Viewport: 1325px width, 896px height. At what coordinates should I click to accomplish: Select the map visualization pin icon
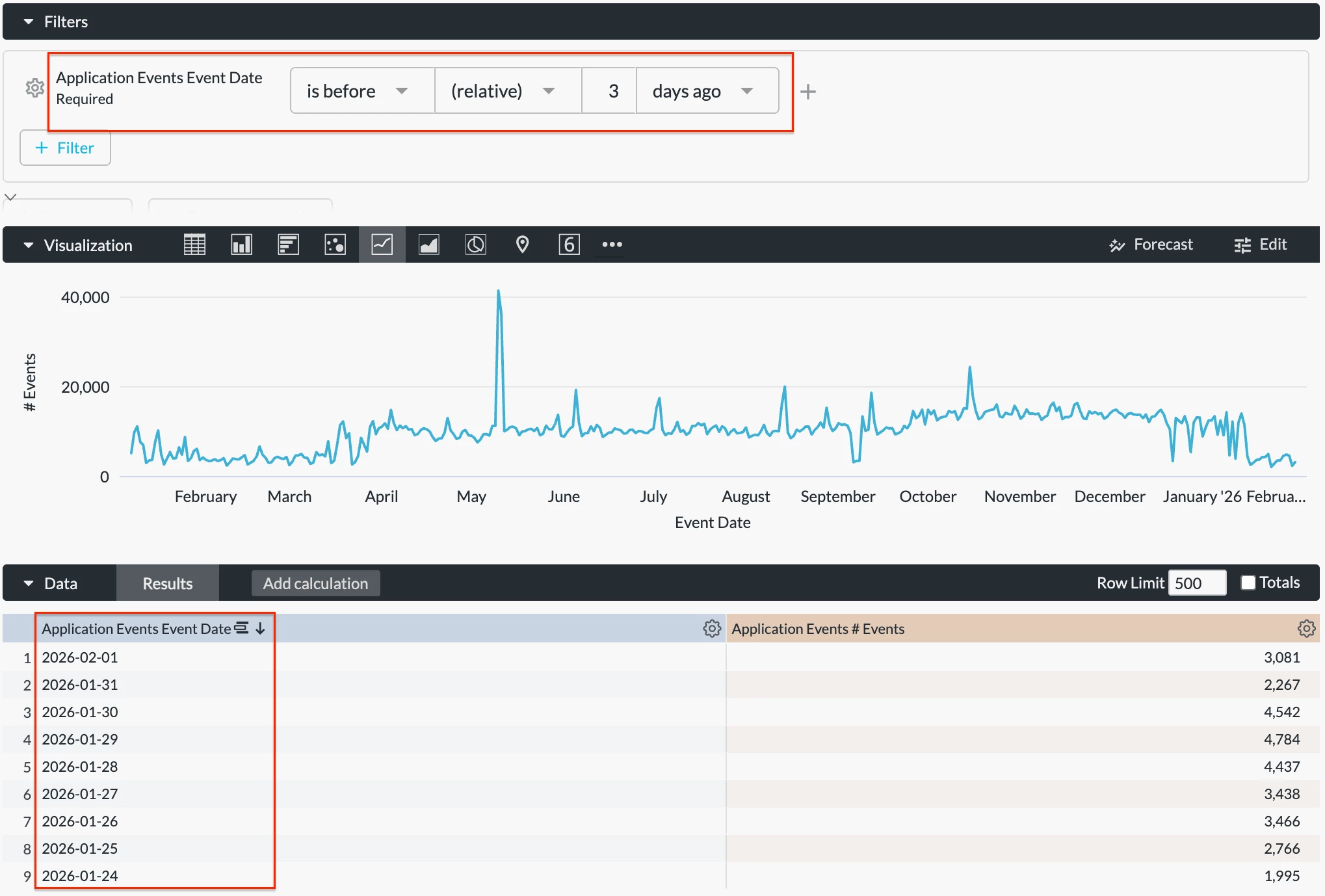click(522, 244)
